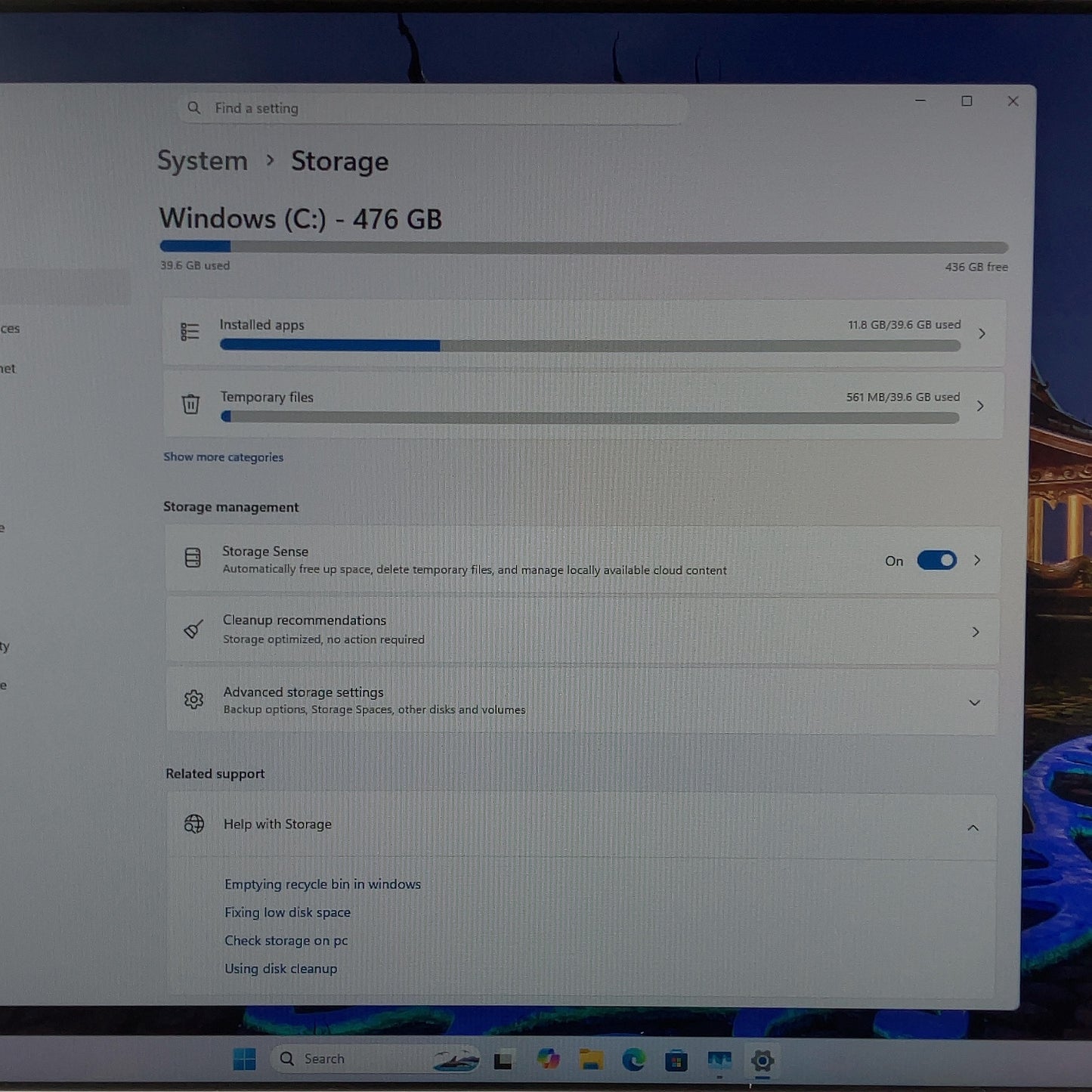Open Installed apps details via its chevron
Viewport: 1092px width, 1092px height.
[x=982, y=333]
